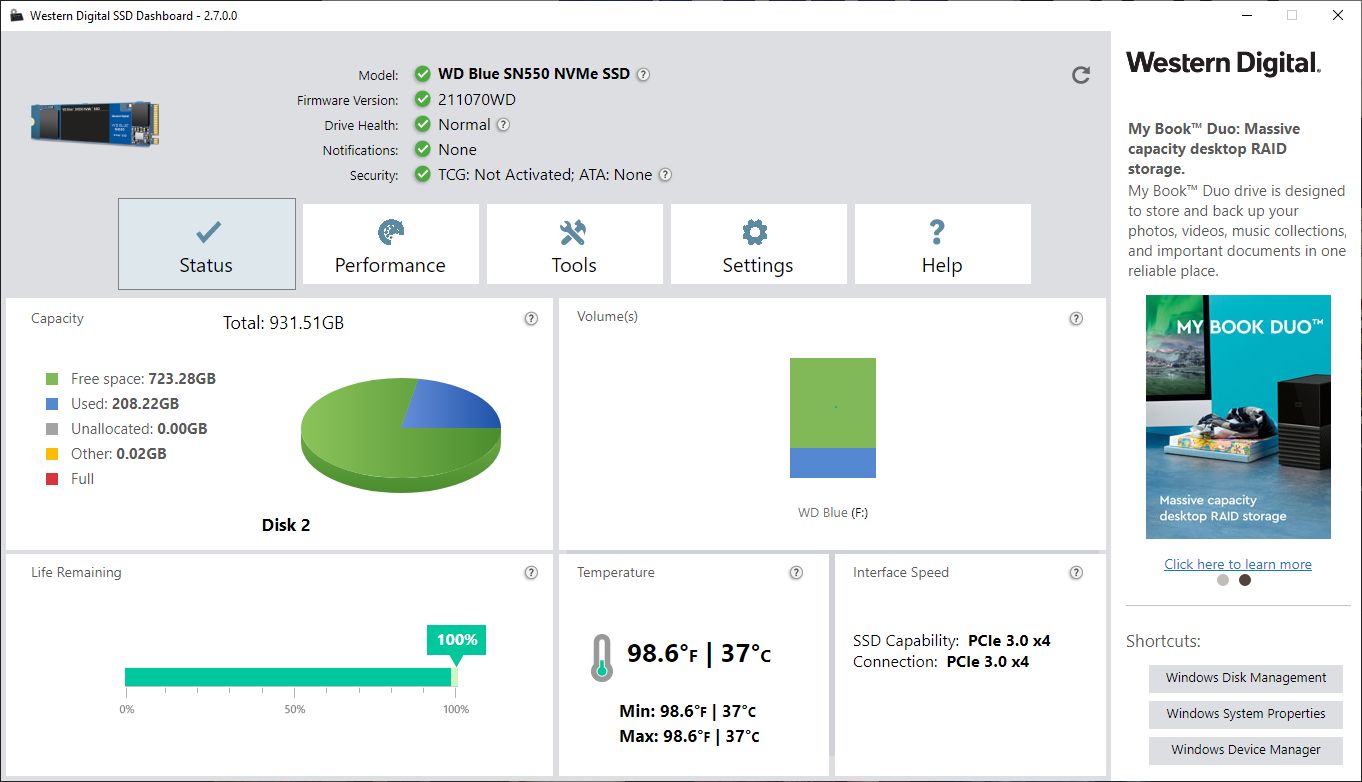Click the green Free space legend swatch
Viewport: 1362px width, 782px height.
point(52,379)
